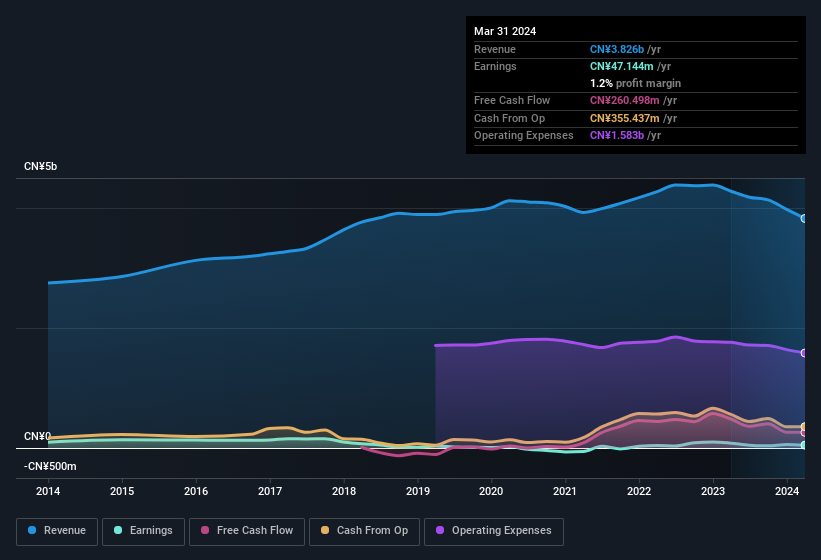Click the Cash From Op label in tooltip

(x=509, y=118)
